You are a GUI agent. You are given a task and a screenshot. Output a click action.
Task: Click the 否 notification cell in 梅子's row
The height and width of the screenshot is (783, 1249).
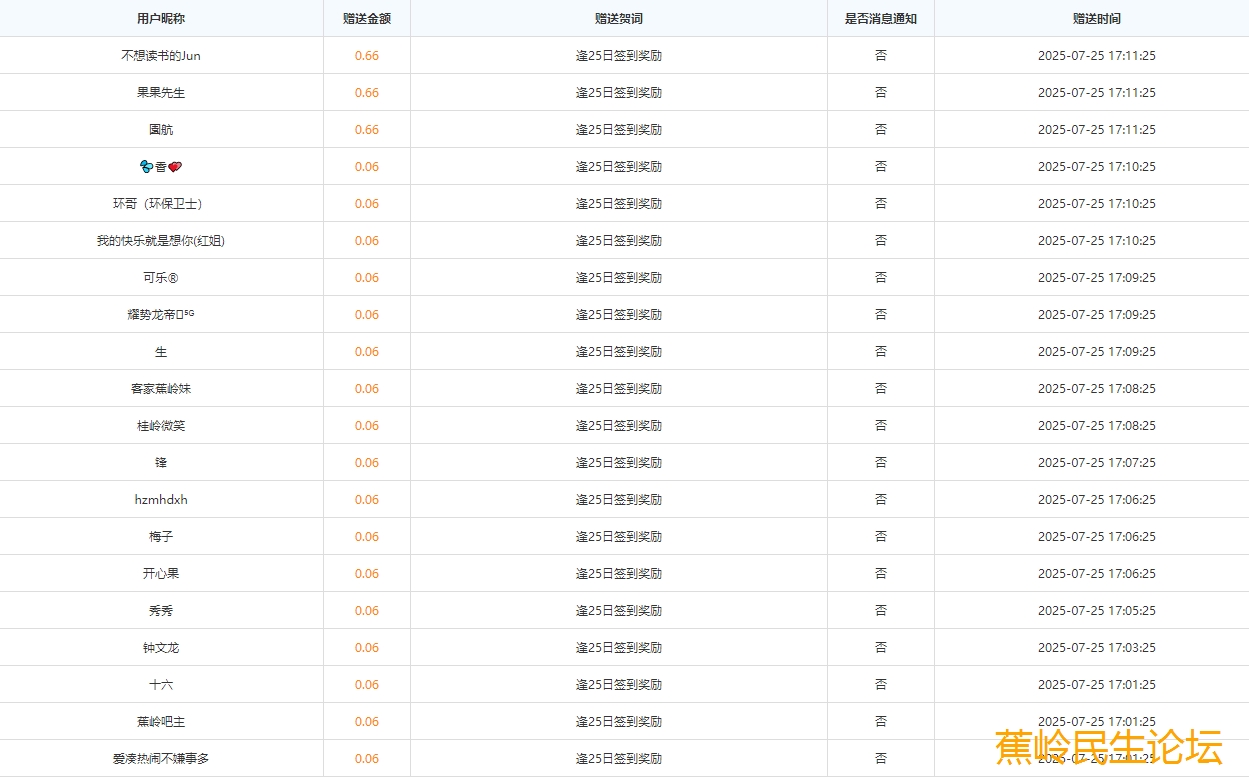(880, 537)
